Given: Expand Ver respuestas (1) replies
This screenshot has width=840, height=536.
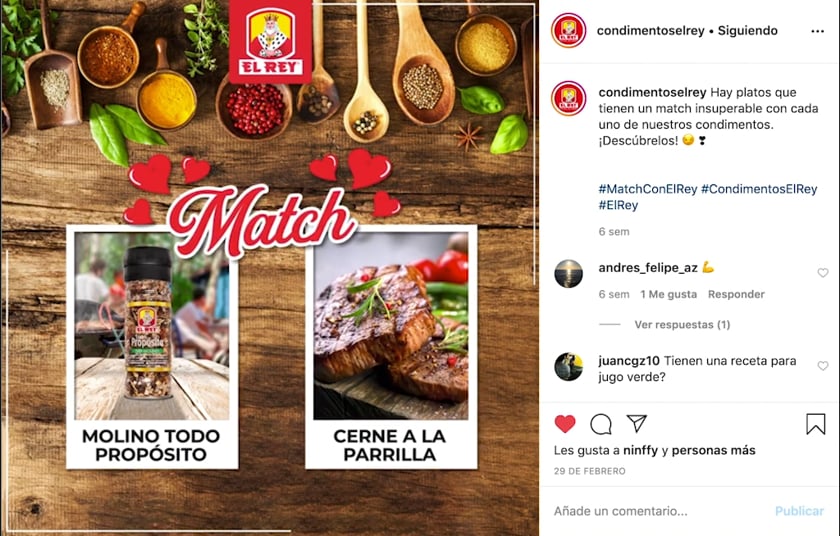Looking at the screenshot, I should coord(682,324).
